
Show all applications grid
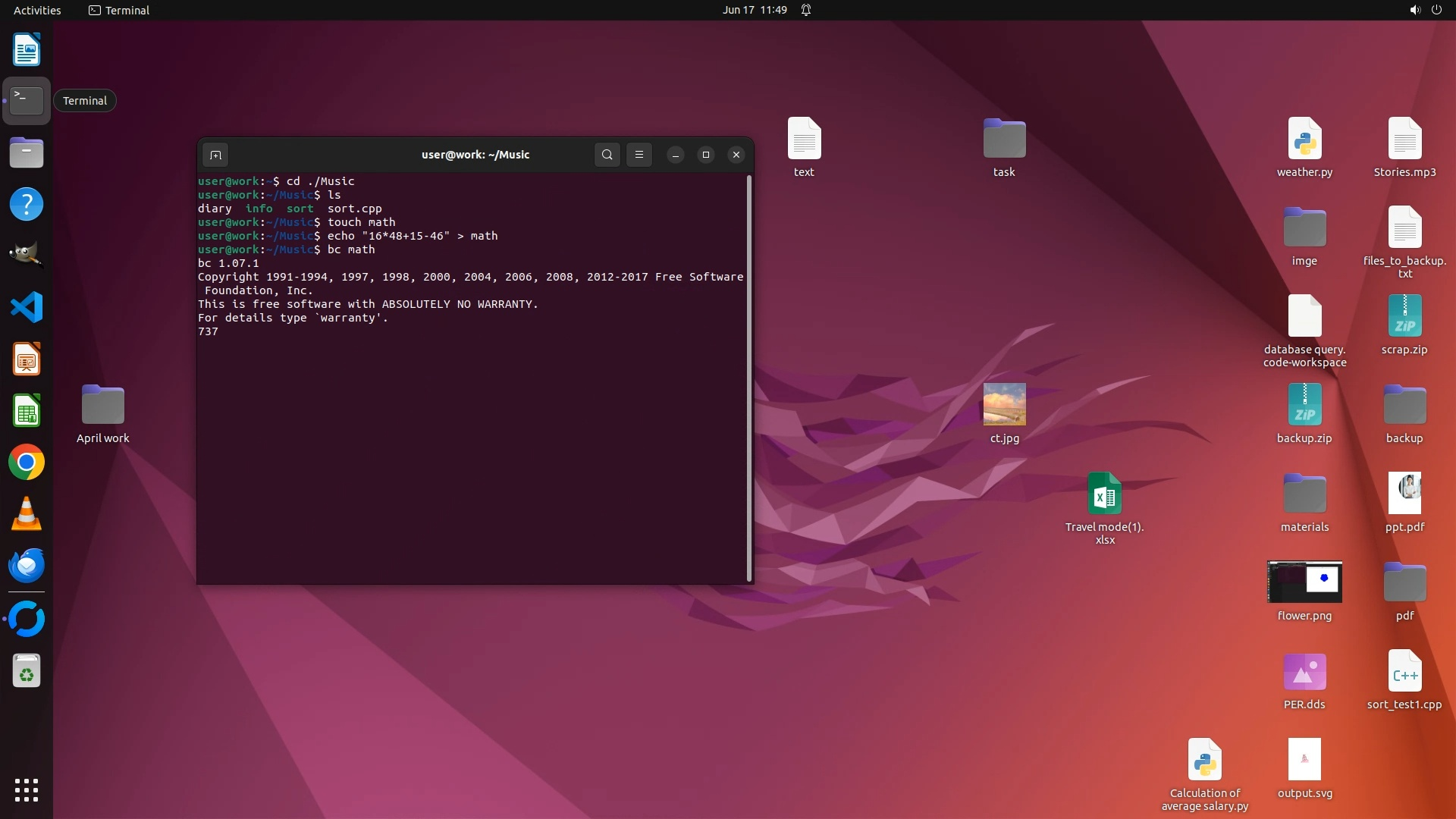pyautogui.click(x=27, y=789)
